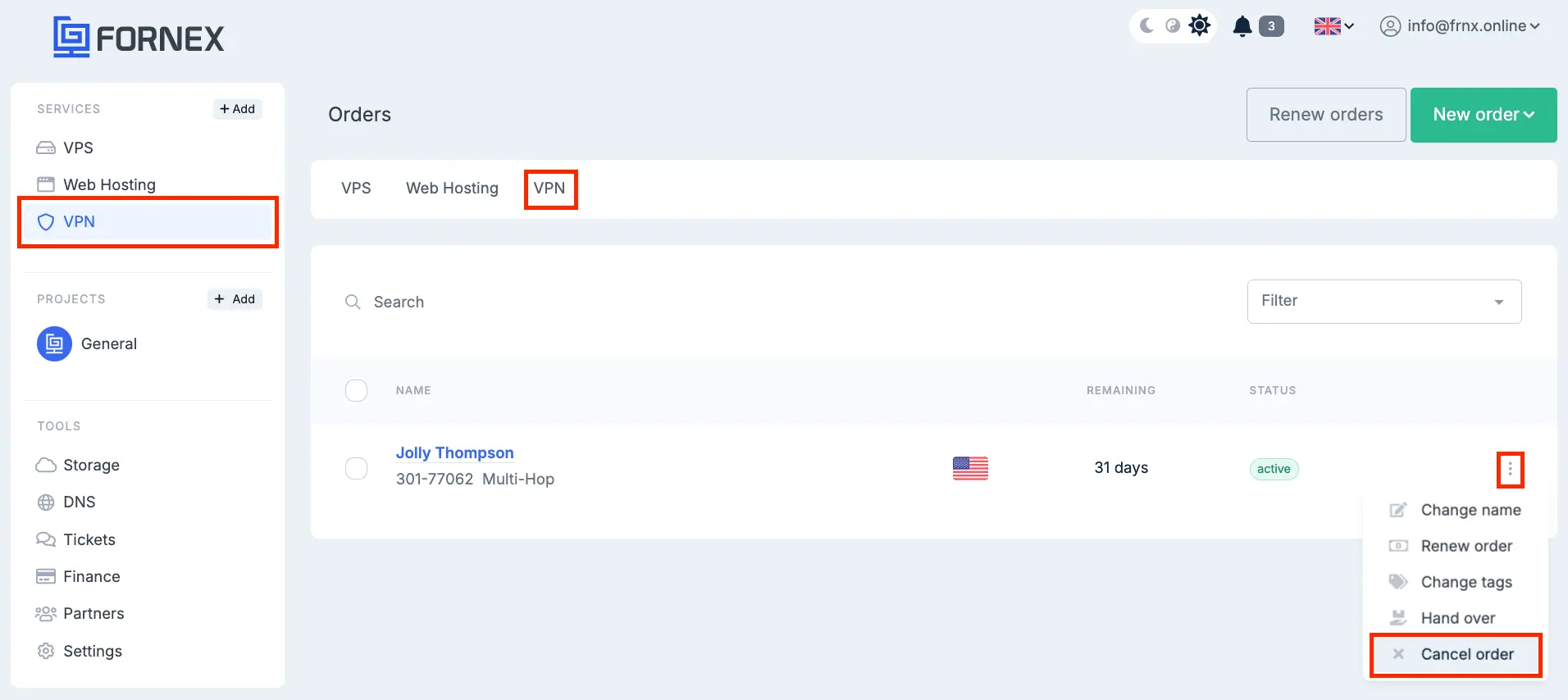Click the Web Hosting window icon
Screen dimensions: 1568x700
point(46,184)
